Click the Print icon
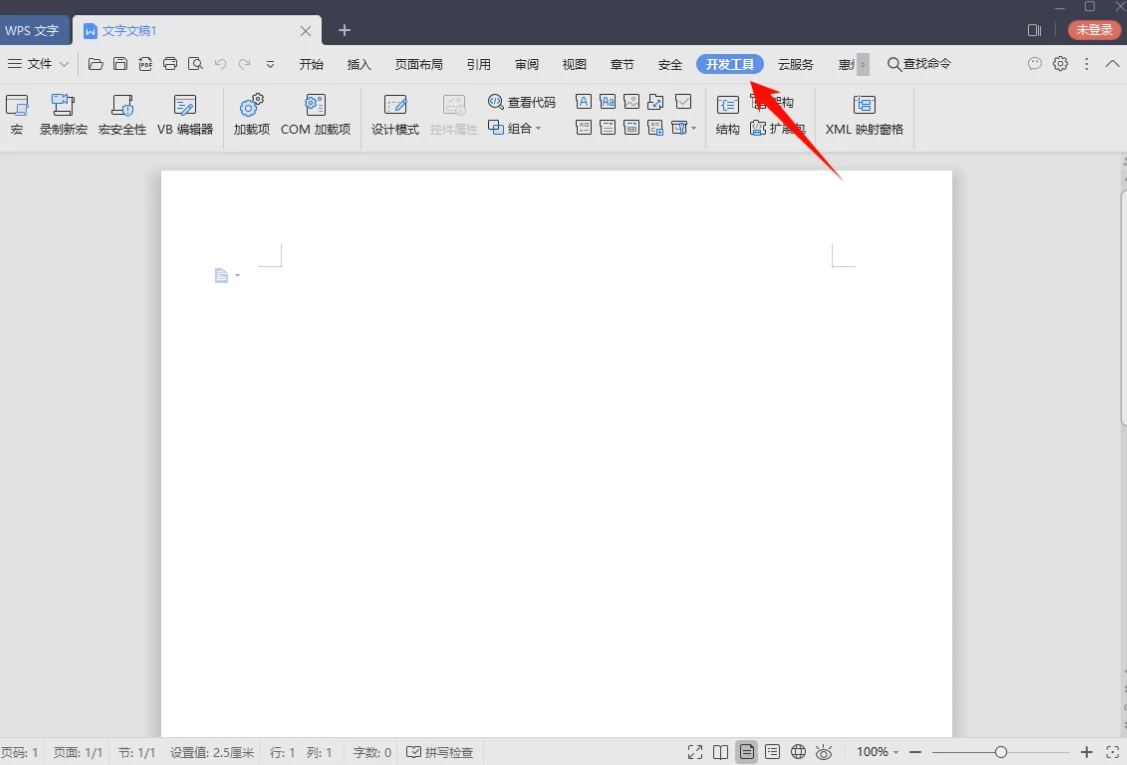1127x765 pixels. [170, 64]
